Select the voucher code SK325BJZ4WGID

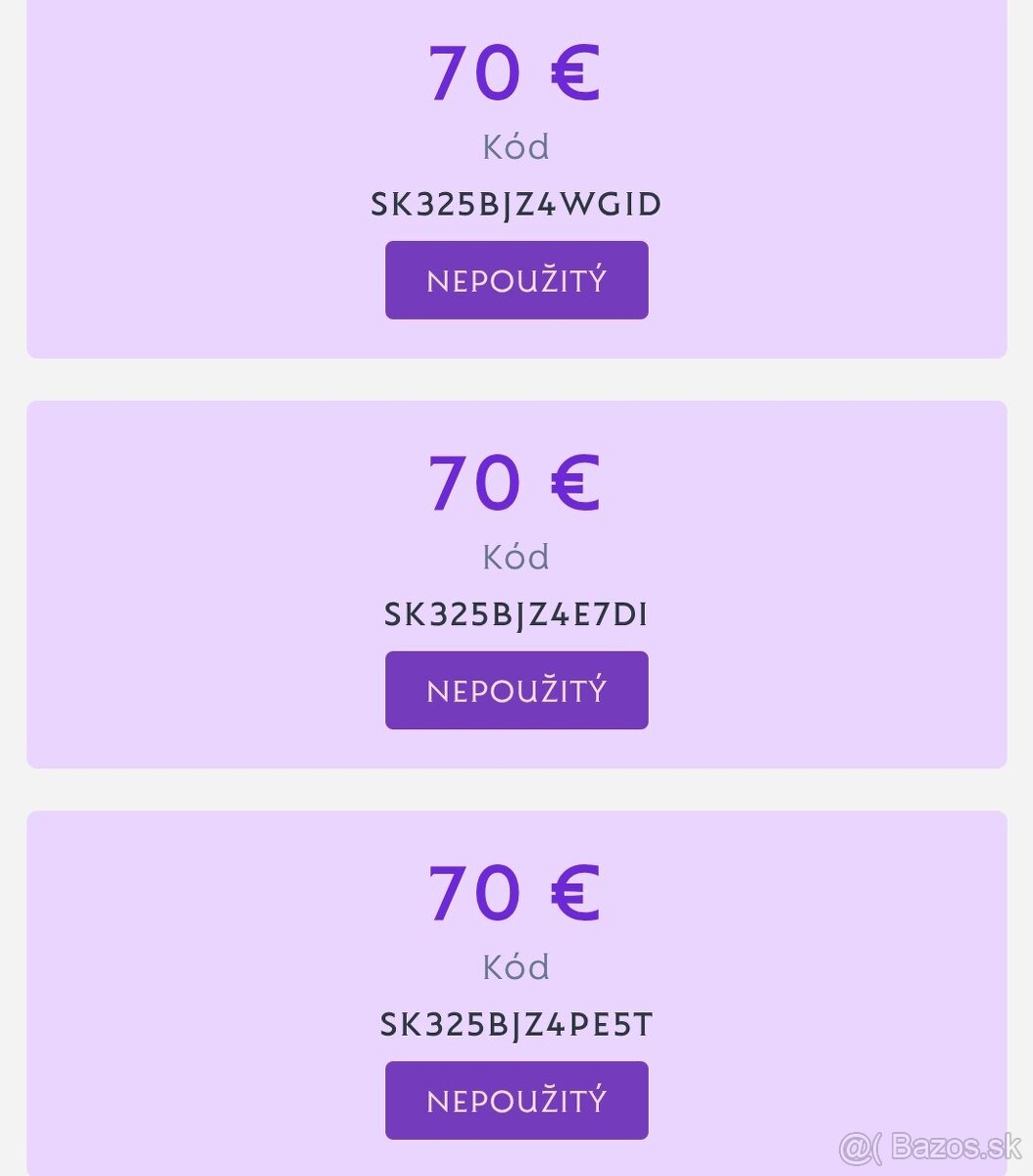(516, 204)
